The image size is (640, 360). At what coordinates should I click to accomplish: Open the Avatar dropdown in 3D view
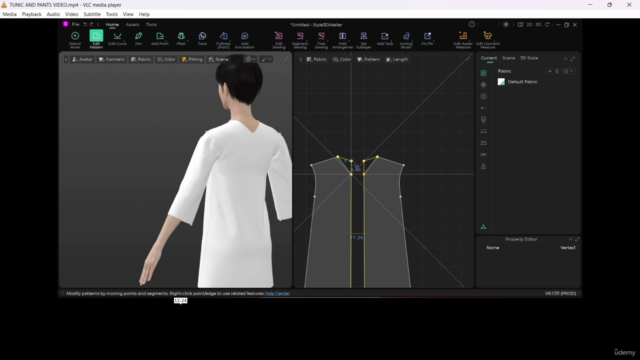(x=82, y=59)
